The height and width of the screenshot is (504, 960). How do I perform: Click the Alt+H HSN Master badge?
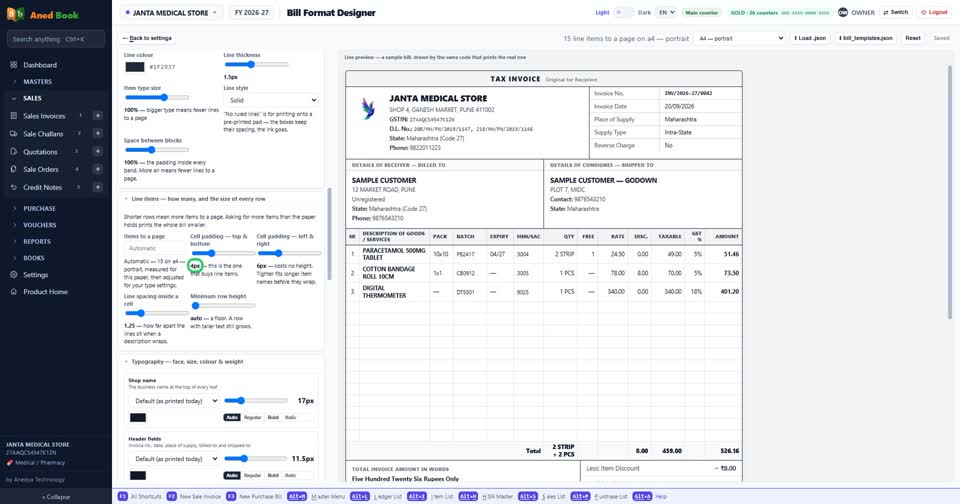click(468, 497)
